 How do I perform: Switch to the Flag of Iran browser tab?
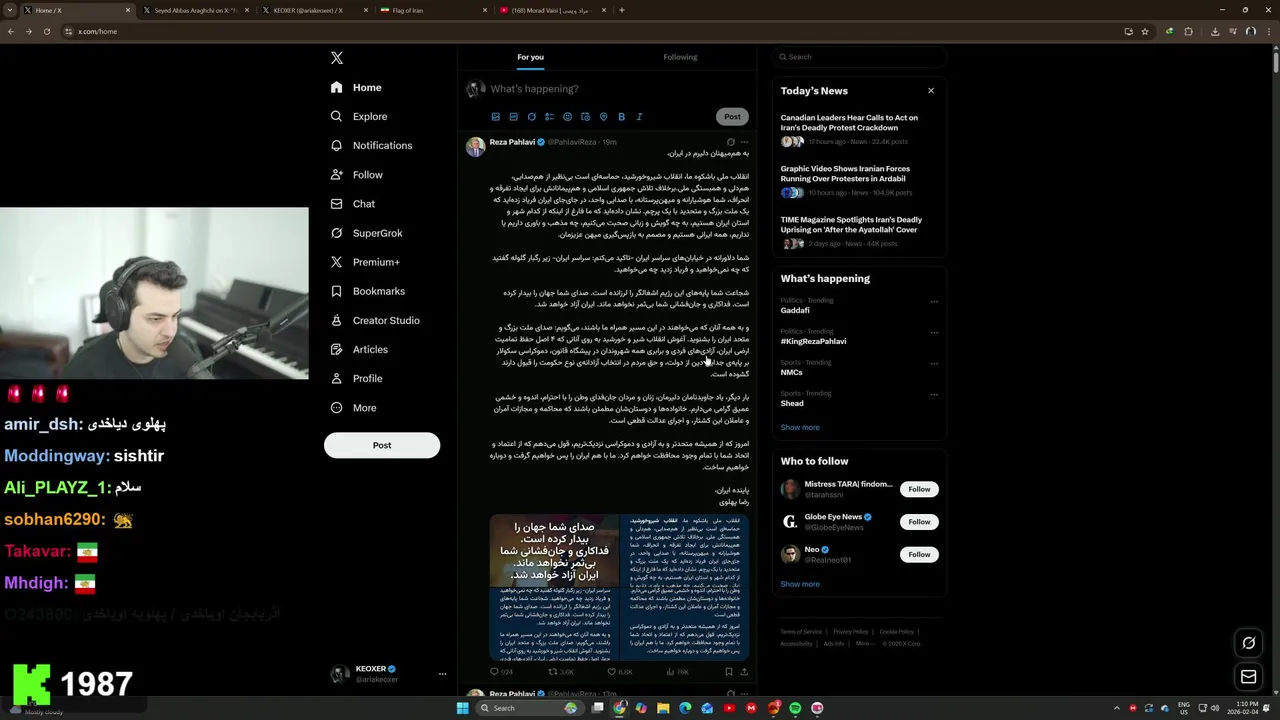pyautogui.click(x=431, y=10)
